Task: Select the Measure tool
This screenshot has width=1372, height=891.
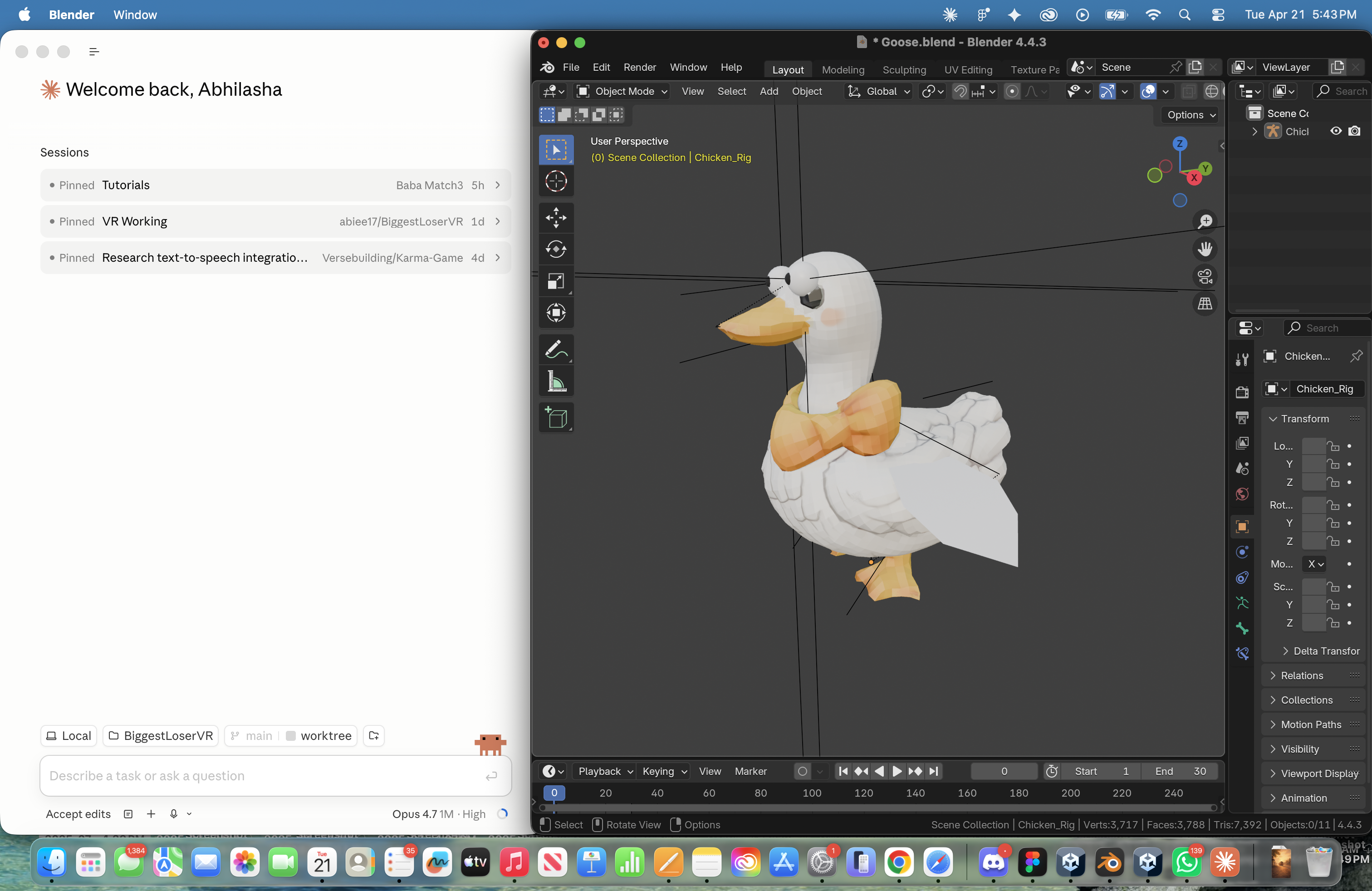Action: [x=556, y=381]
